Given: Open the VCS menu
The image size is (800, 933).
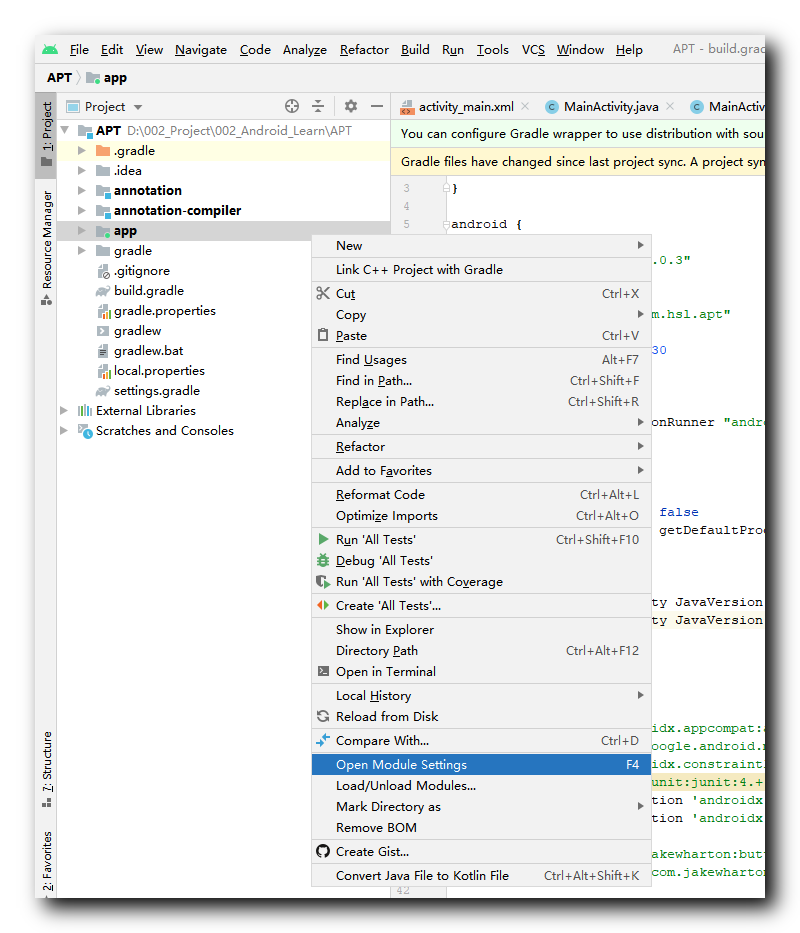Looking at the screenshot, I should tap(533, 49).
